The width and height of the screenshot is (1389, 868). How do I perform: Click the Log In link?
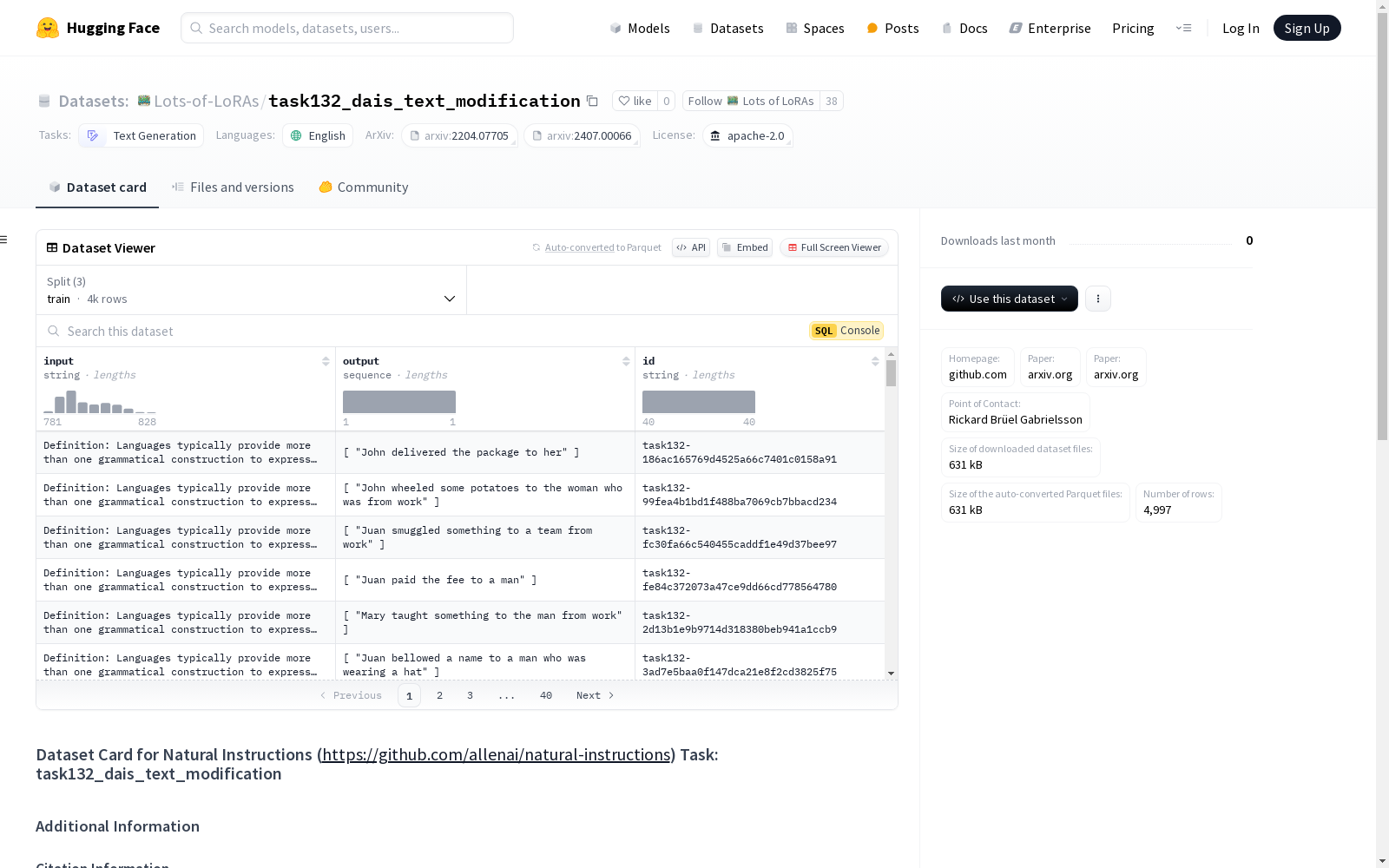(x=1241, y=28)
